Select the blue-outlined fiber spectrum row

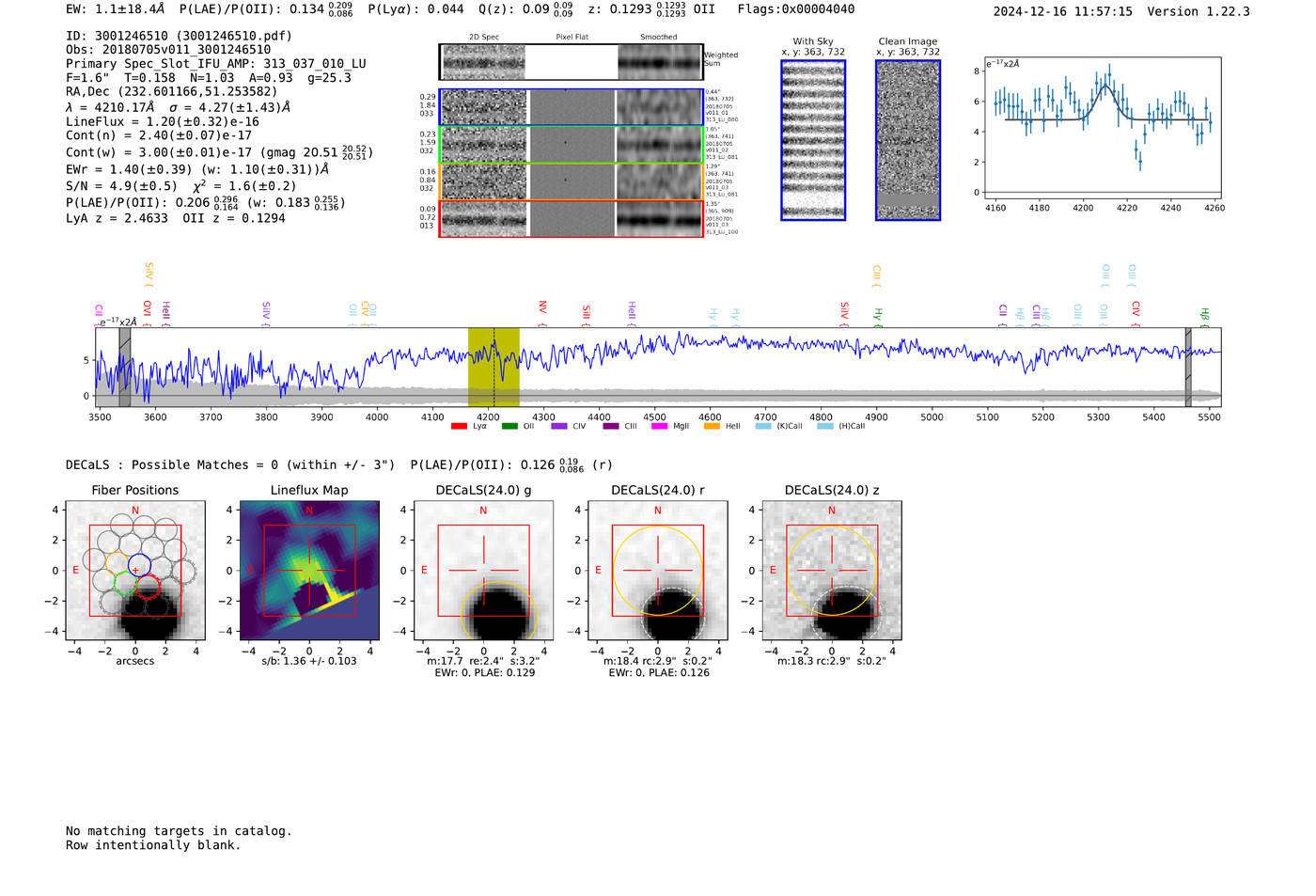point(571,107)
